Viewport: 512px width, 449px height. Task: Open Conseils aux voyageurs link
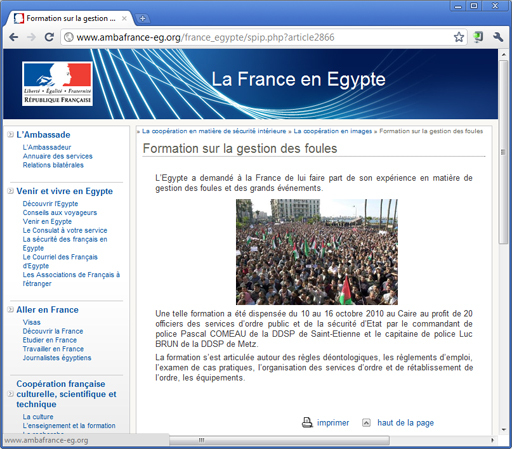60,213
